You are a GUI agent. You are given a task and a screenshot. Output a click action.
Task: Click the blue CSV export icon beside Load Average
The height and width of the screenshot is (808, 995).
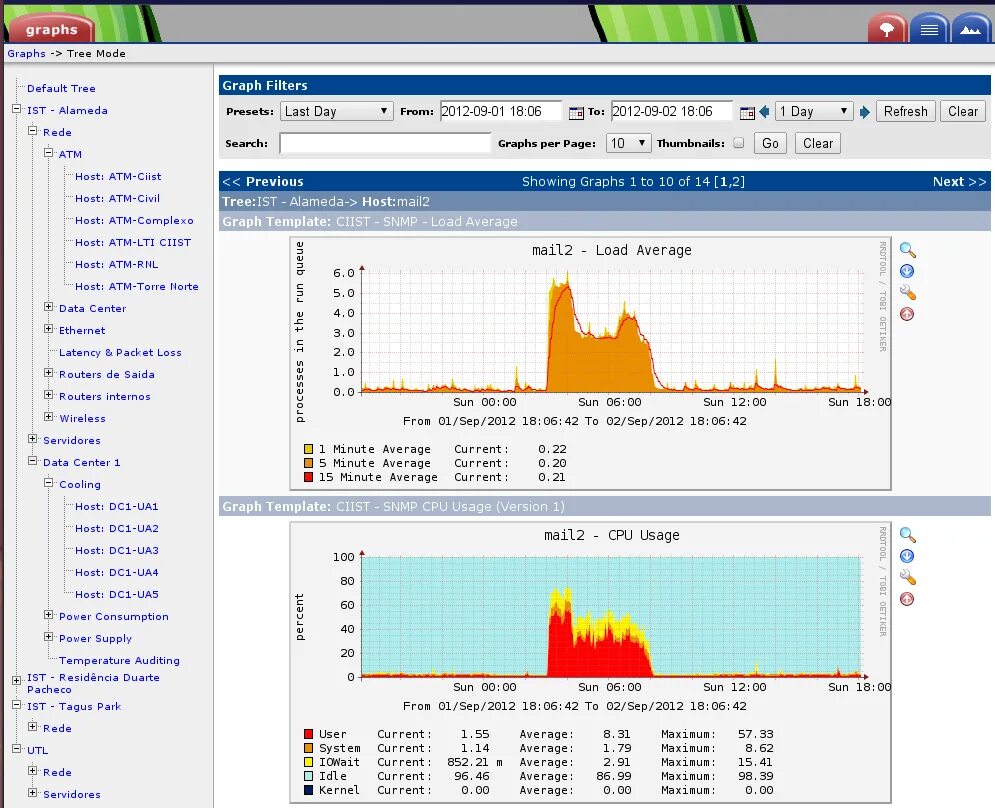coord(907,272)
